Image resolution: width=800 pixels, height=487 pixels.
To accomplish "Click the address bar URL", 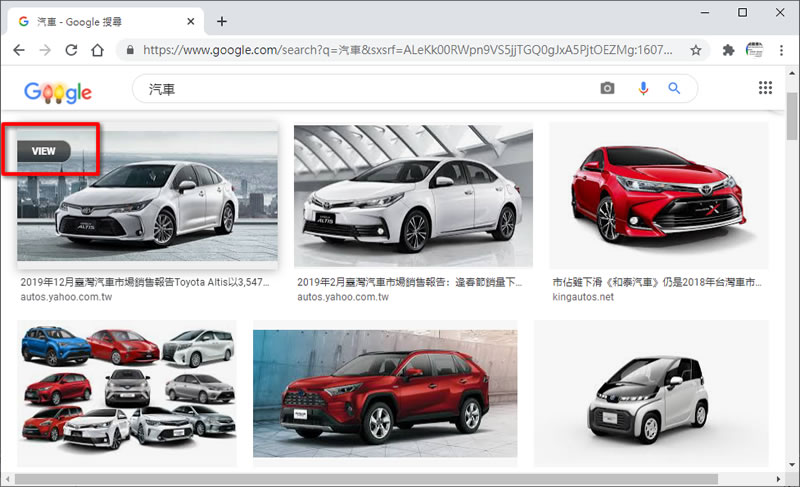I will [408, 50].
